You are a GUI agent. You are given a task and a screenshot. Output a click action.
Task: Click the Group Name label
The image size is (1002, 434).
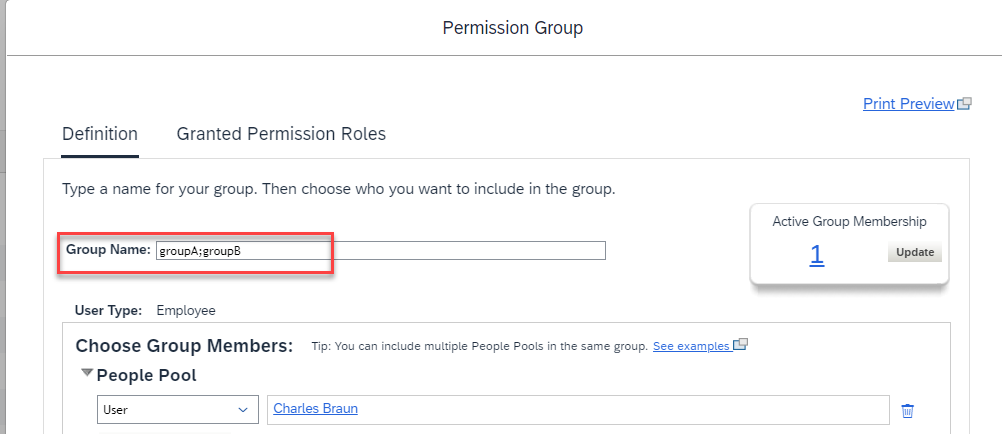click(108, 250)
